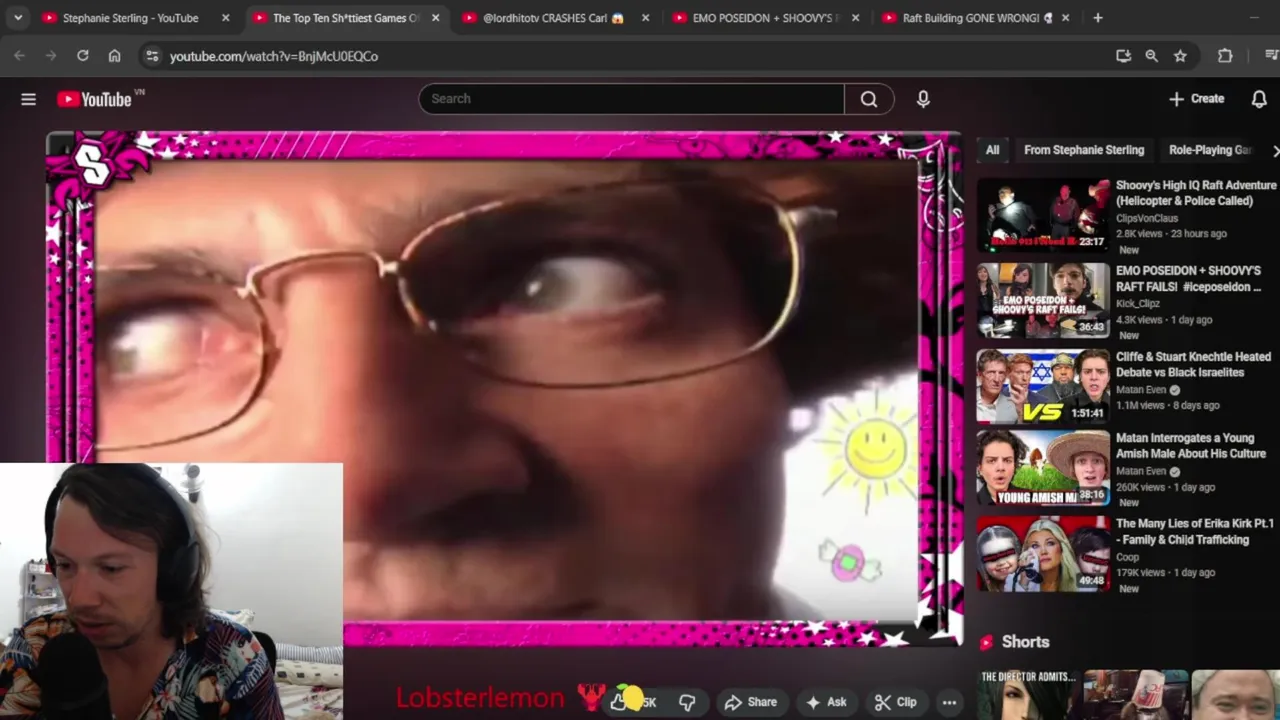Open ClipsVonClaus channel name
Image resolution: width=1280 pixels, height=720 pixels.
click(1147, 218)
